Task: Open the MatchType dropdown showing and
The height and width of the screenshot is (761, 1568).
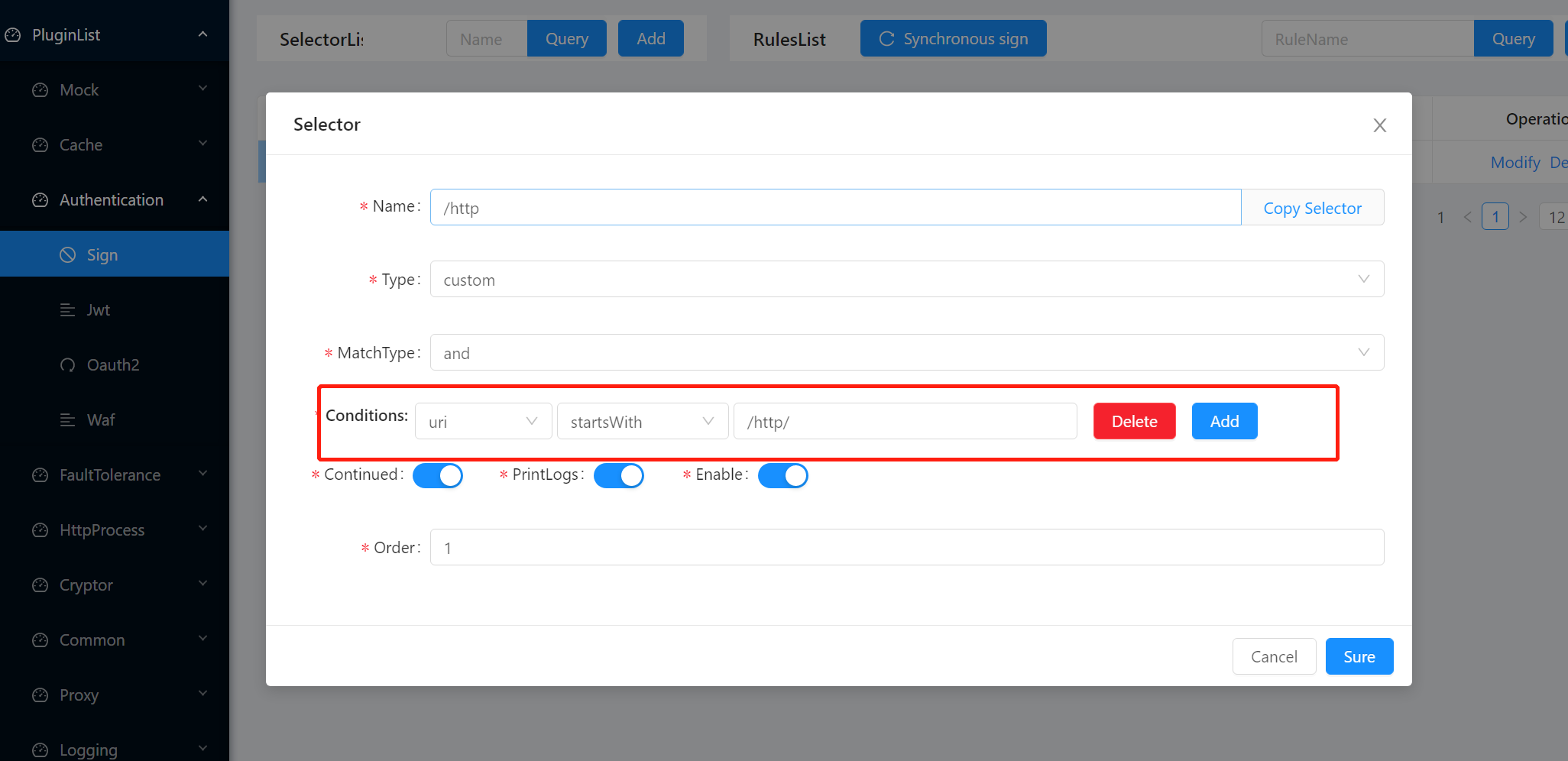Action: click(x=906, y=353)
